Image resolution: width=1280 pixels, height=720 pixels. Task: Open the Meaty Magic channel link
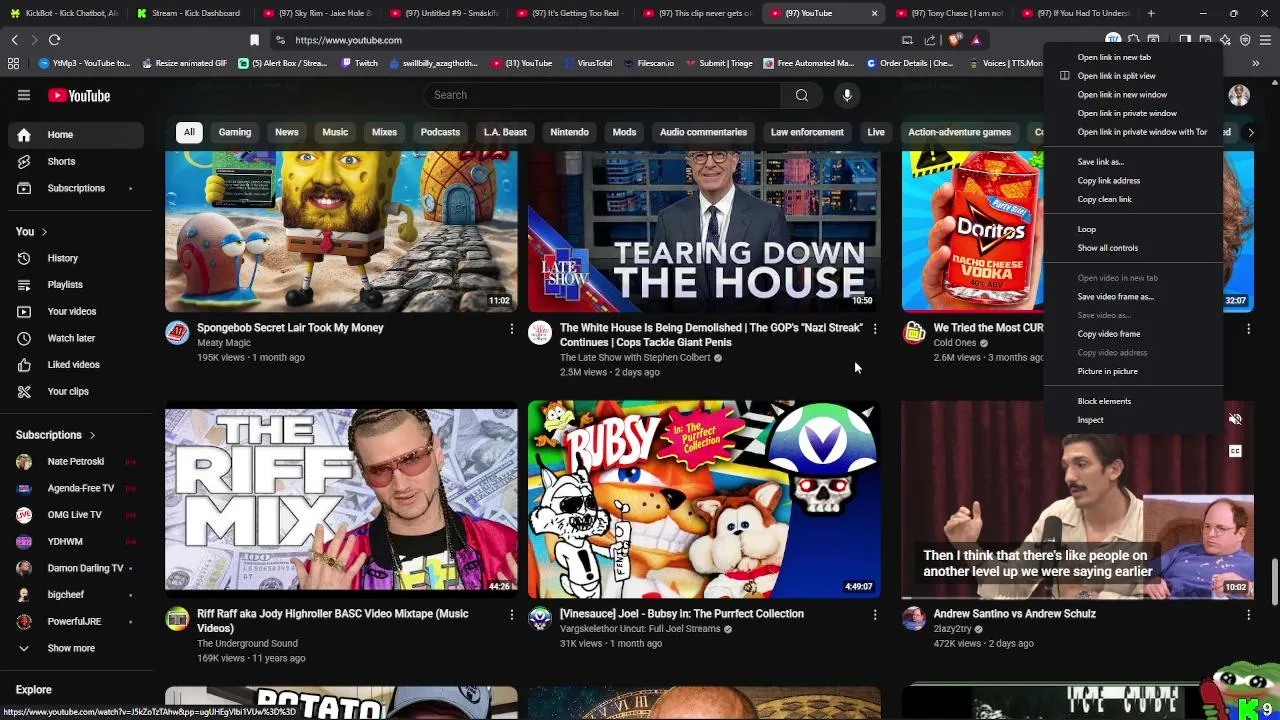224,343
